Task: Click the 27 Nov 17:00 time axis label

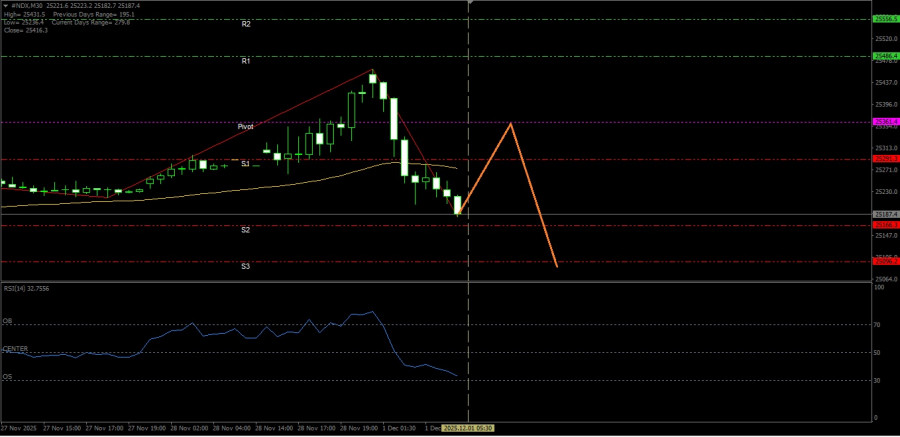Action: (106, 428)
